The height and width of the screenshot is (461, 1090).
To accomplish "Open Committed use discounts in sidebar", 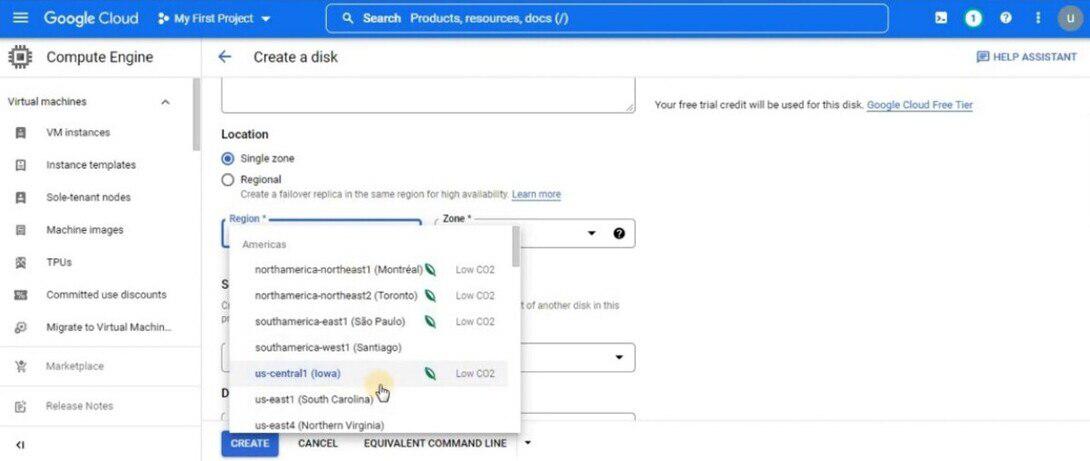I will pyautogui.click(x=106, y=295).
